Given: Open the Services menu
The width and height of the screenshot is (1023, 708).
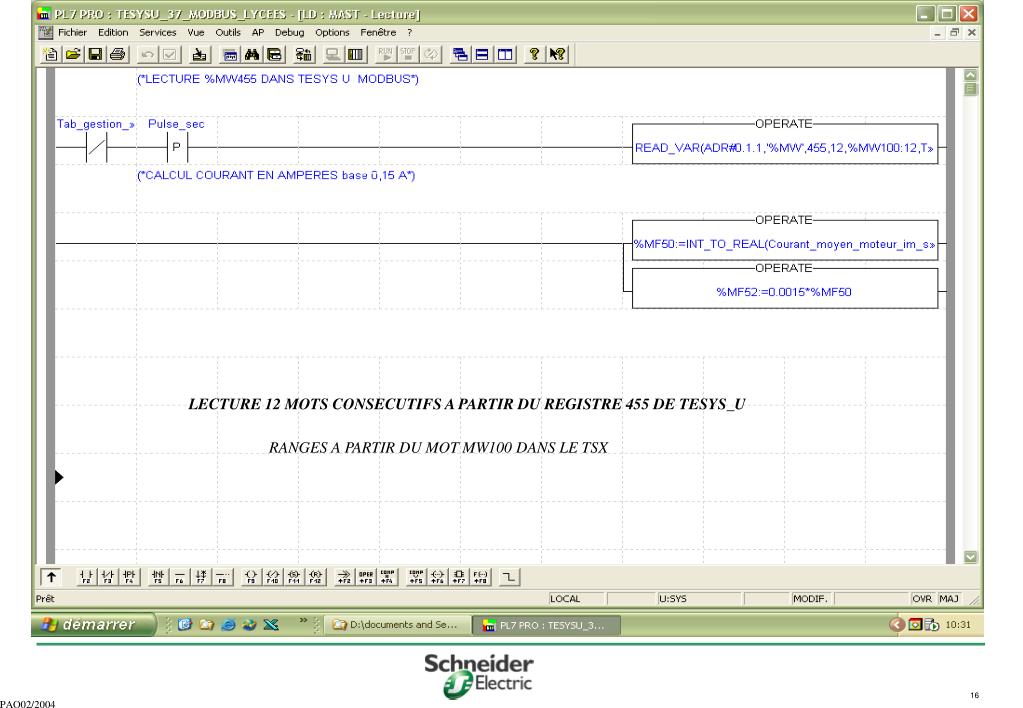Looking at the screenshot, I should (157, 32).
